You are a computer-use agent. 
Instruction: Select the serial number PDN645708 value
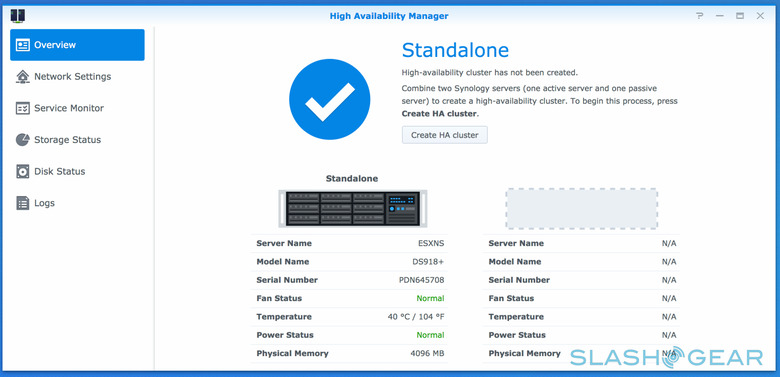pos(421,280)
